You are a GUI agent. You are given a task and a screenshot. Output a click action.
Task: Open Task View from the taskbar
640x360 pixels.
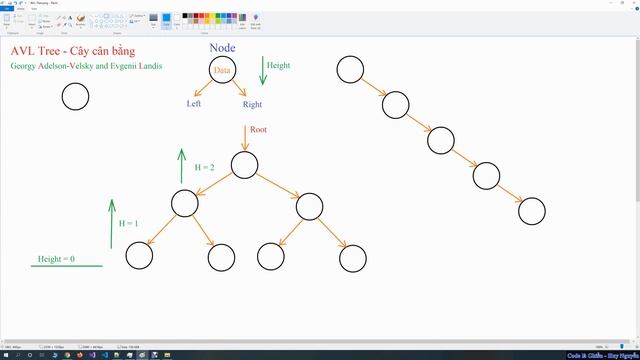coord(42,355)
